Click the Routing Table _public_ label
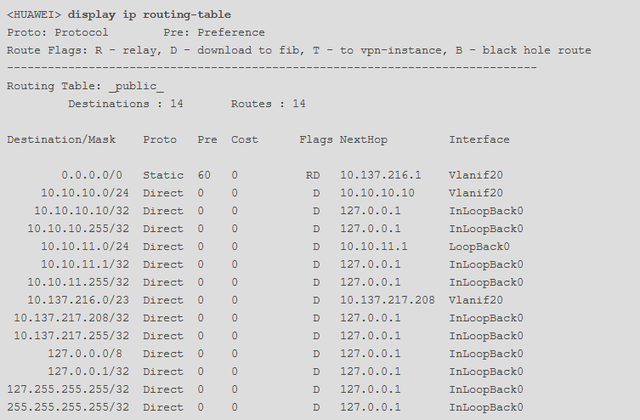The image size is (640, 420). pyautogui.click(x=85, y=86)
